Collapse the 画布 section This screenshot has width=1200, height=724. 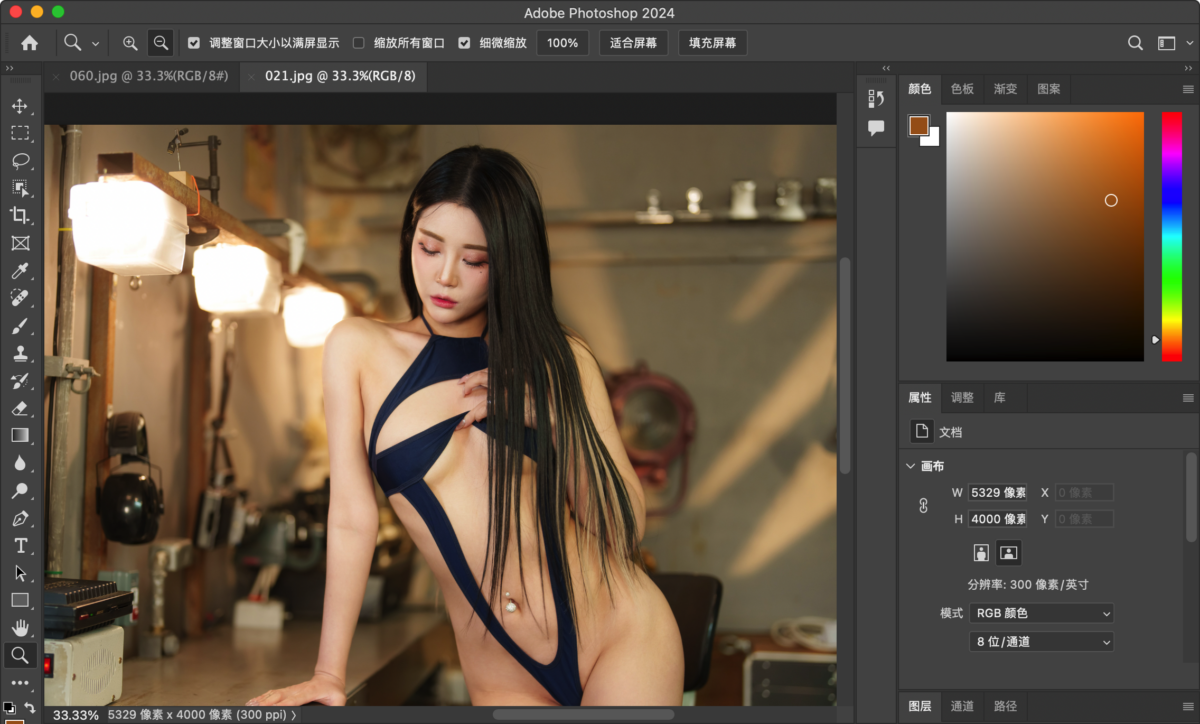point(910,466)
